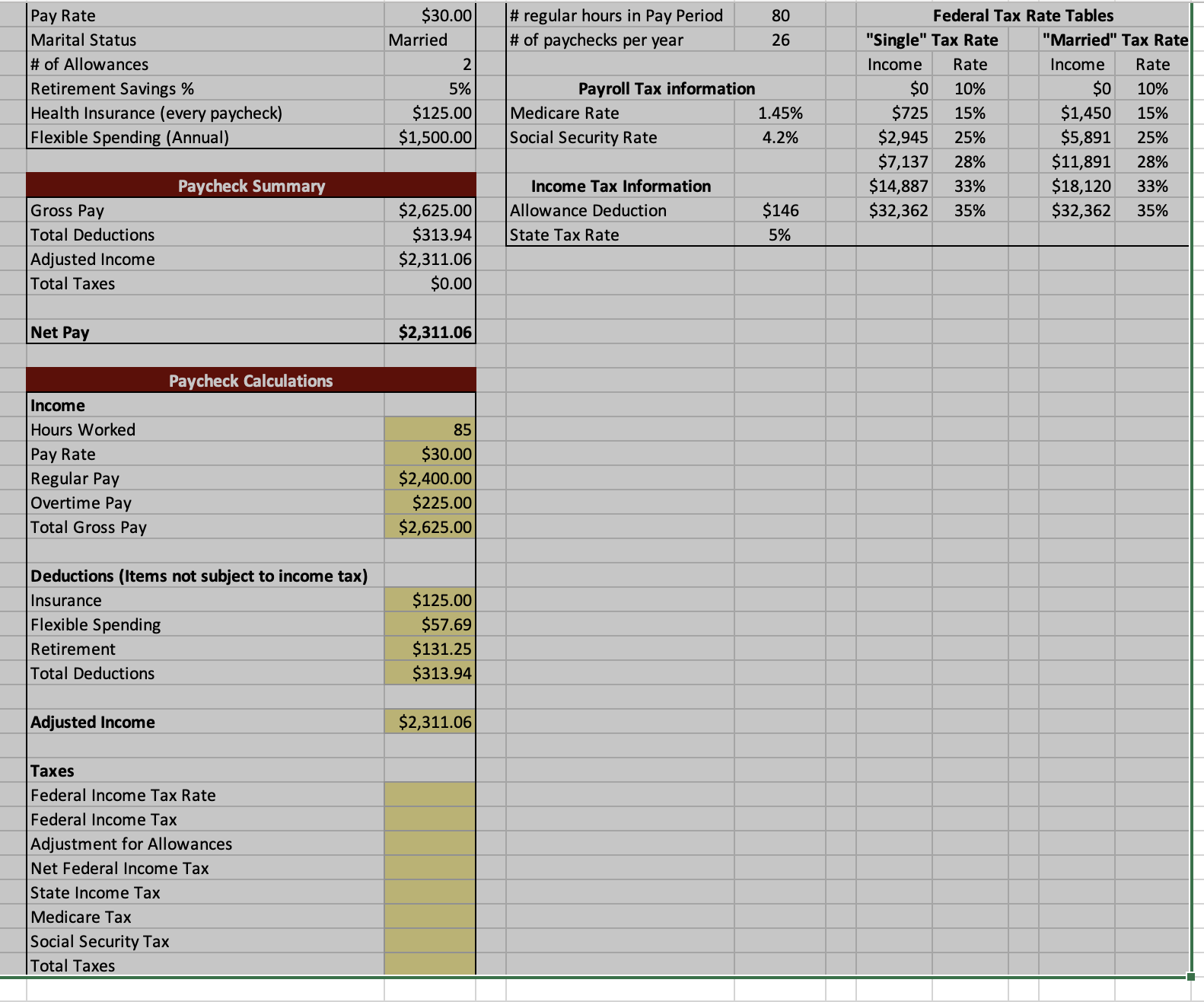
Task: Select summary Total Taxes $0.00 cell
Action: pyautogui.click(x=430, y=283)
